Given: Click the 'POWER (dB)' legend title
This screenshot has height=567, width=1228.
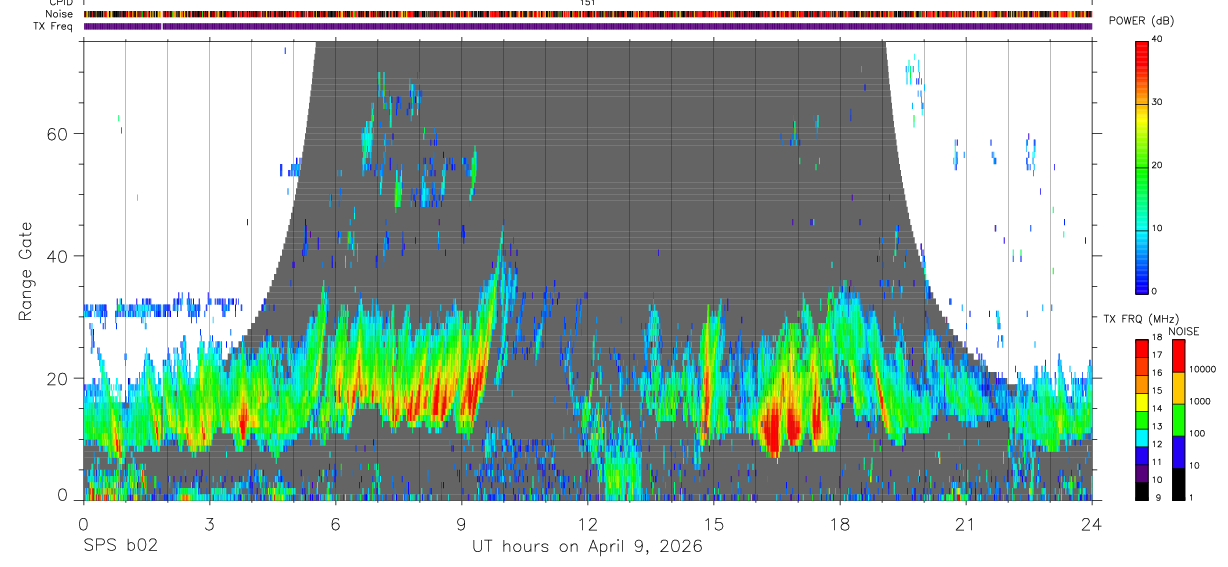Looking at the screenshot, I should click(1141, 22).
